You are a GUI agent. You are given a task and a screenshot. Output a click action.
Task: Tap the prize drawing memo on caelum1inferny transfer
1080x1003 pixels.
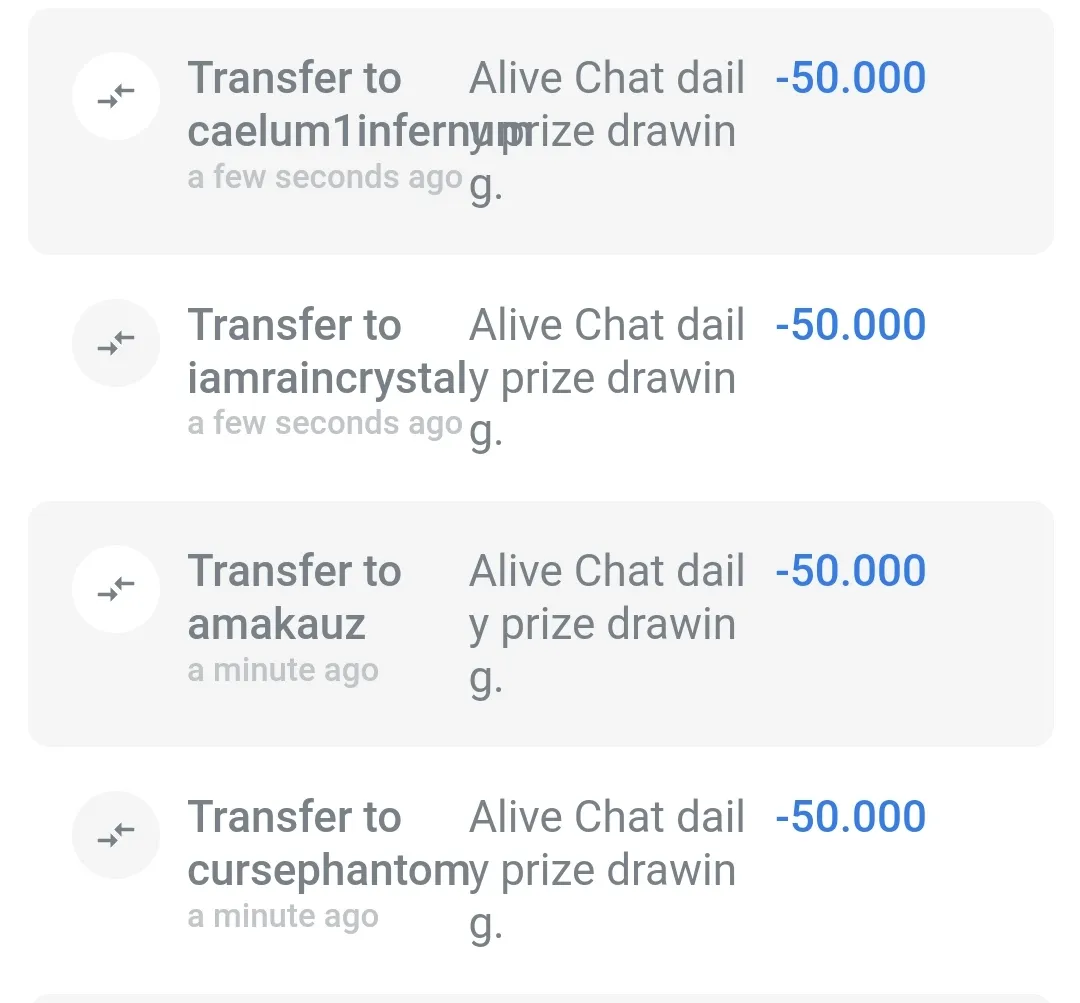pos(607,131)
